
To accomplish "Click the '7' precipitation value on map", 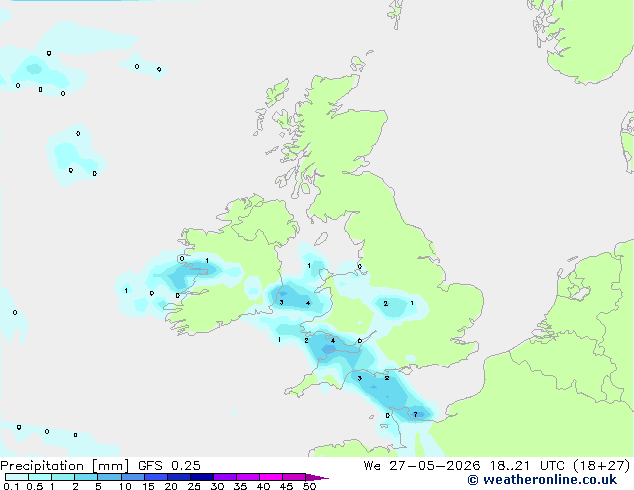I will click(415, 414).
